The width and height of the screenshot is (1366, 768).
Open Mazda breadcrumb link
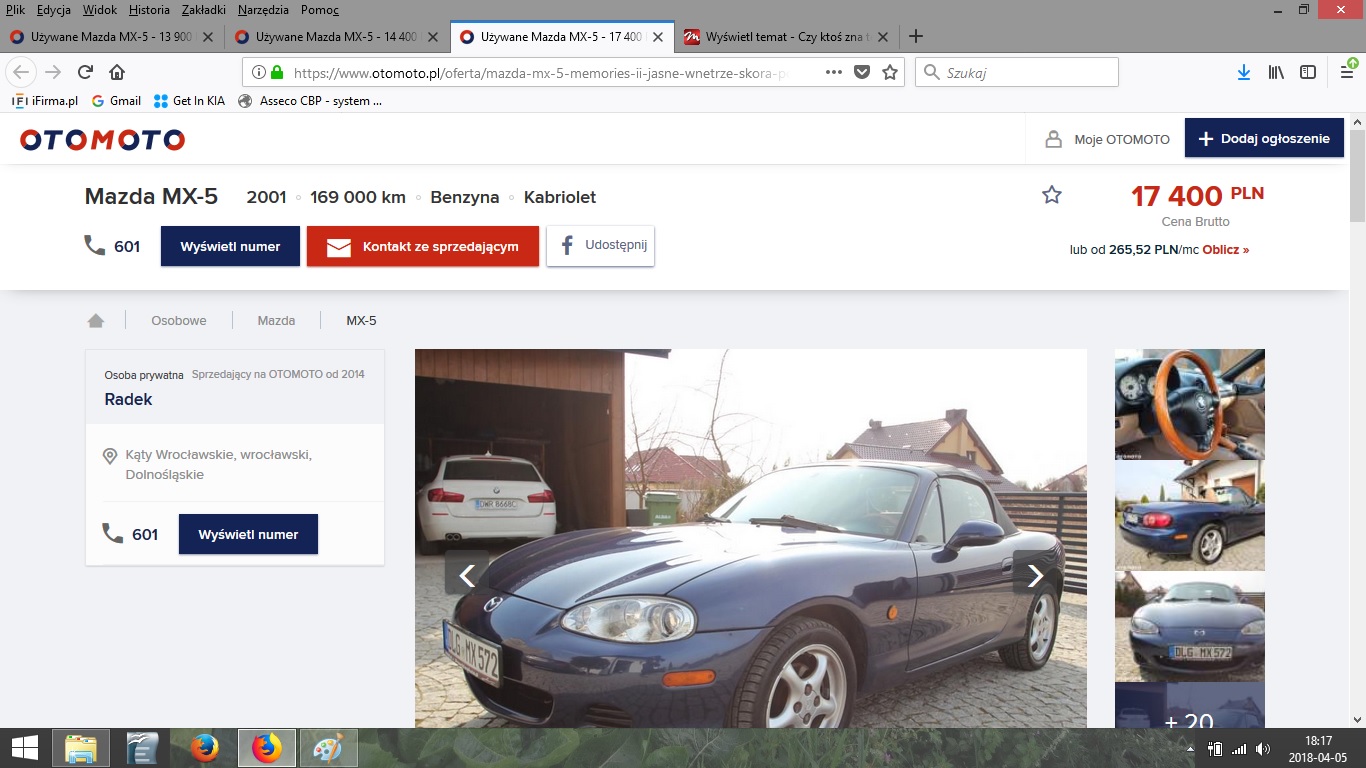tap(276, 321)
